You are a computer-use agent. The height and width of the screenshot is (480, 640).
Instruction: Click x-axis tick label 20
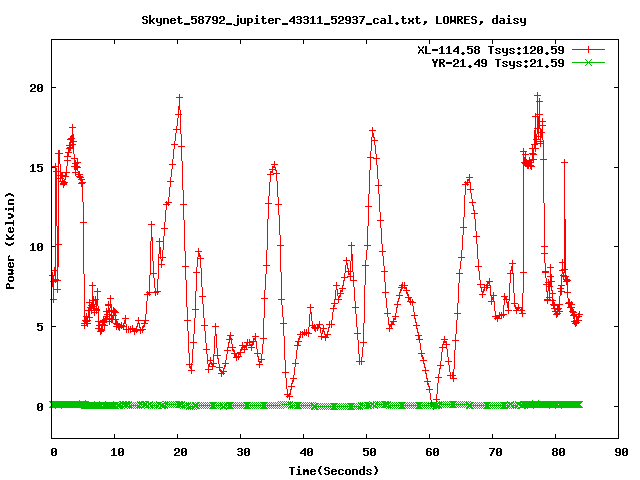pos(180,452)
